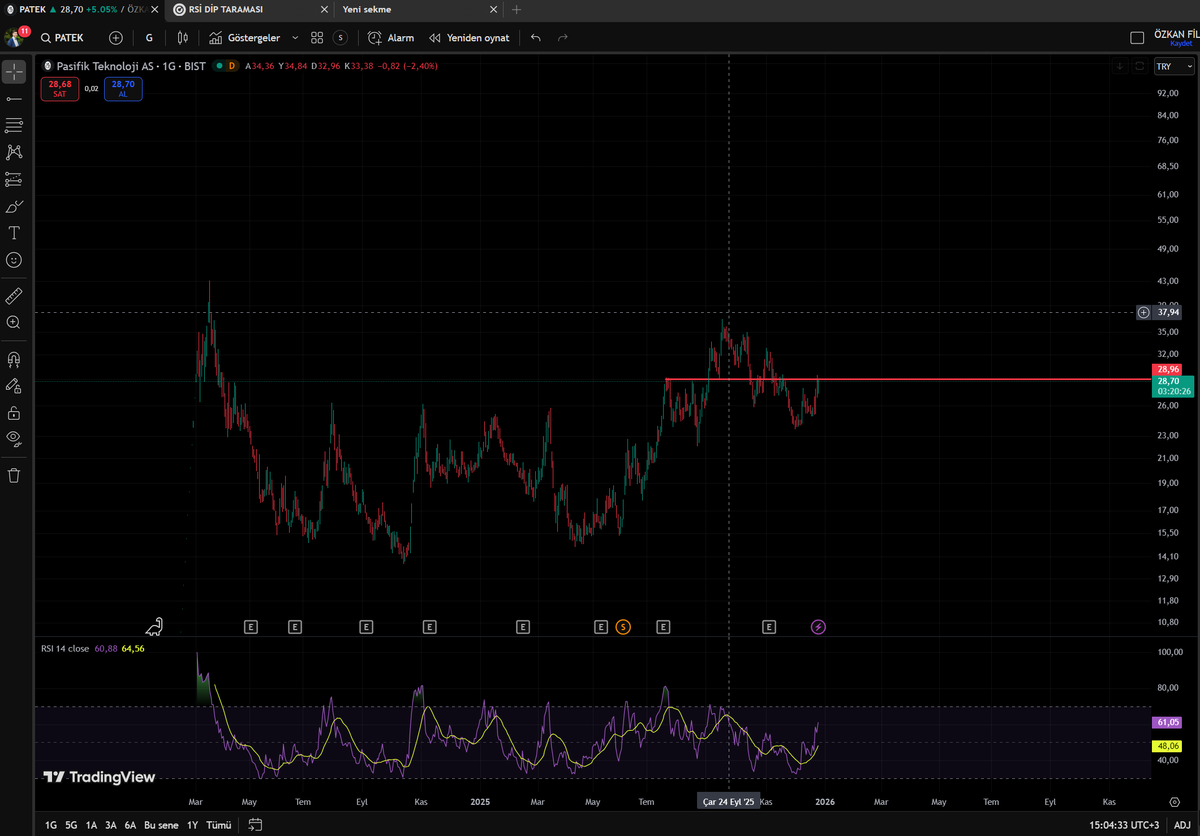The image size is (1200, 836).
Task: Switch to PATEK browser tab
Action: 80,9
